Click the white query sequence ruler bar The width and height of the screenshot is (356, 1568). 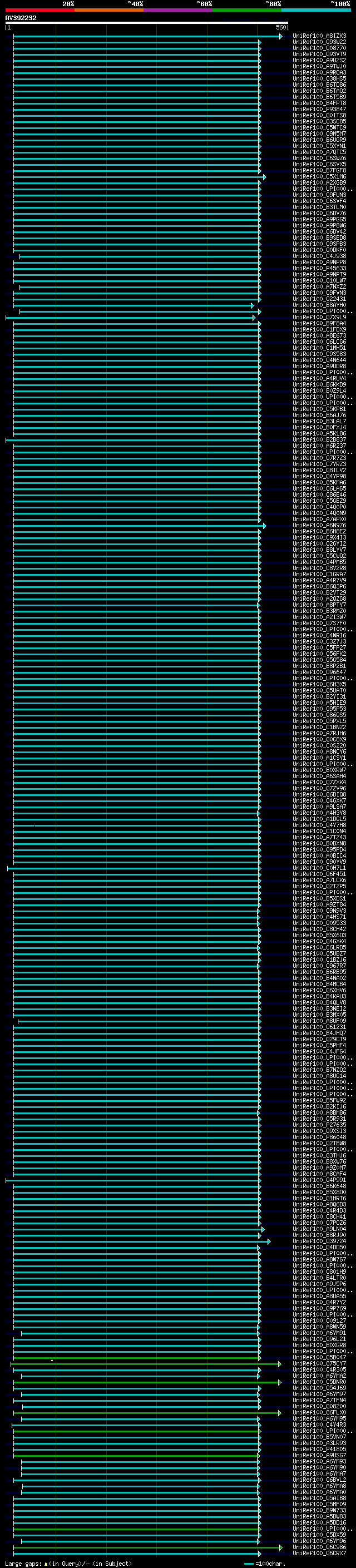(147, 22)
